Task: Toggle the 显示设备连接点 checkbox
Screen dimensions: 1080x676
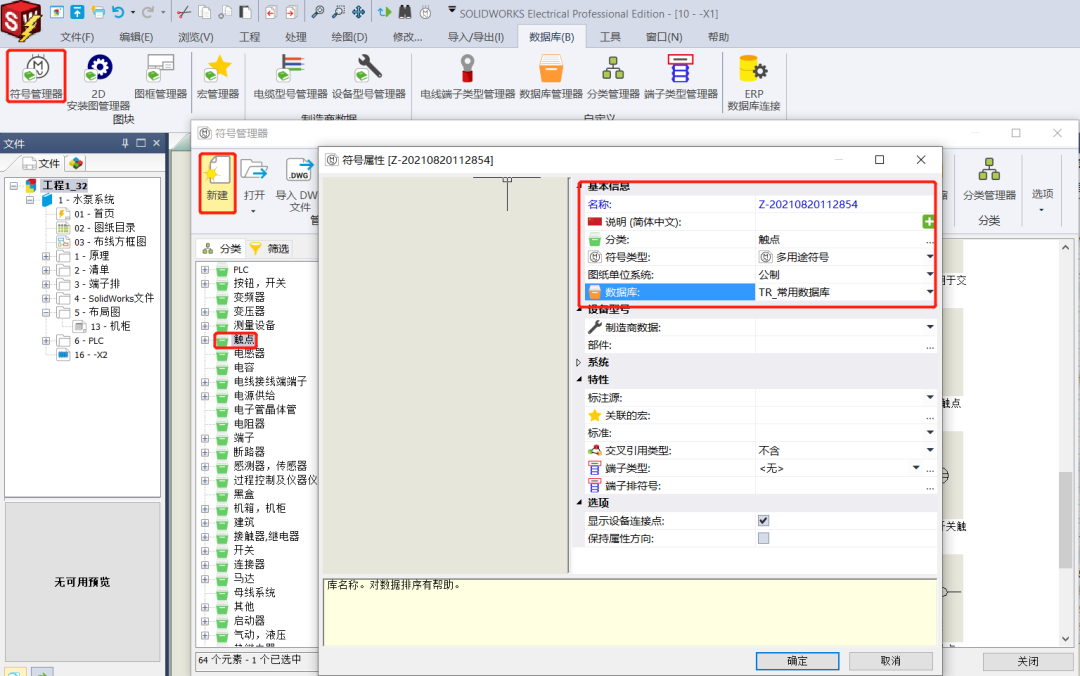Action: (x=763, y=520)
